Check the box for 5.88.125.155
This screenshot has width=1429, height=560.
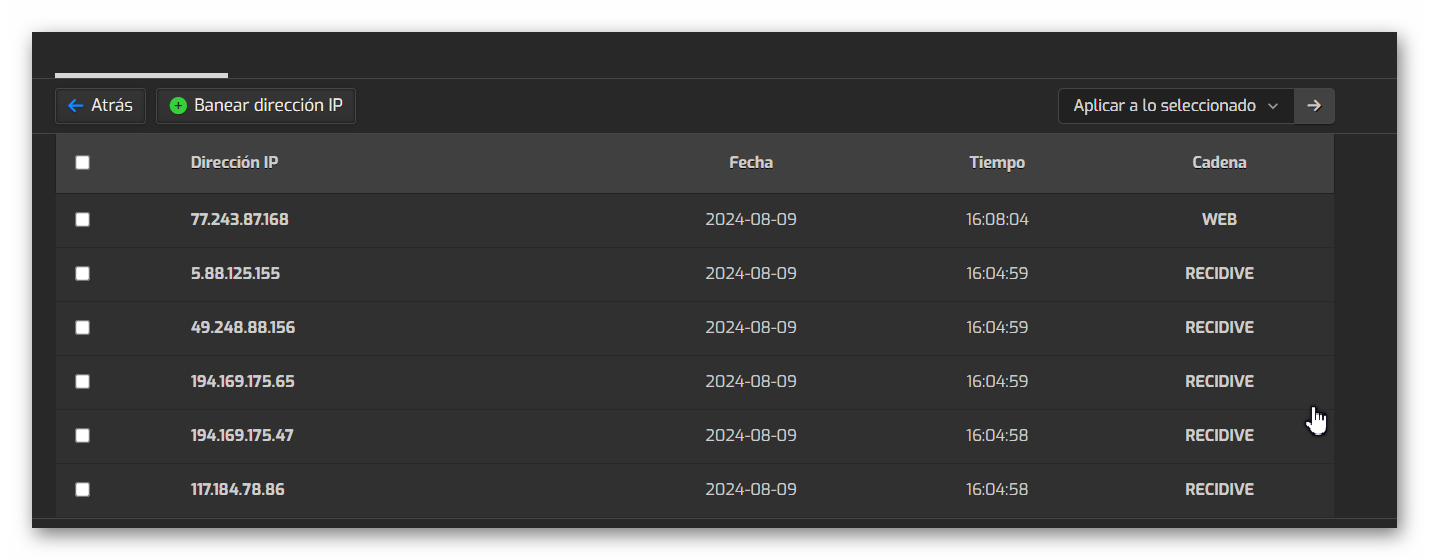pyautogui.click(x=83, y=273)
